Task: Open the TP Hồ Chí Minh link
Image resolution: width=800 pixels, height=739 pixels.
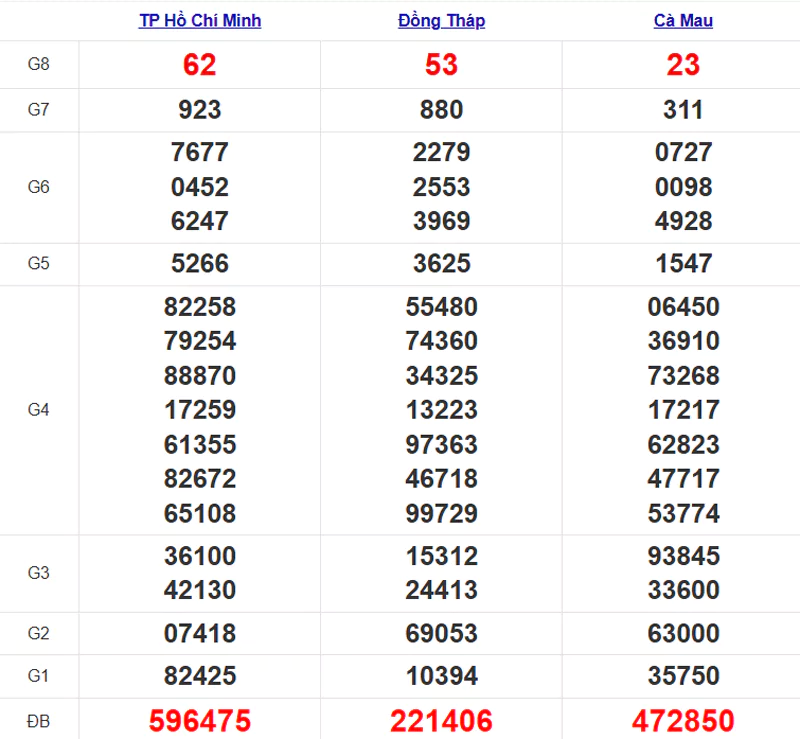Action: [200, 20]
